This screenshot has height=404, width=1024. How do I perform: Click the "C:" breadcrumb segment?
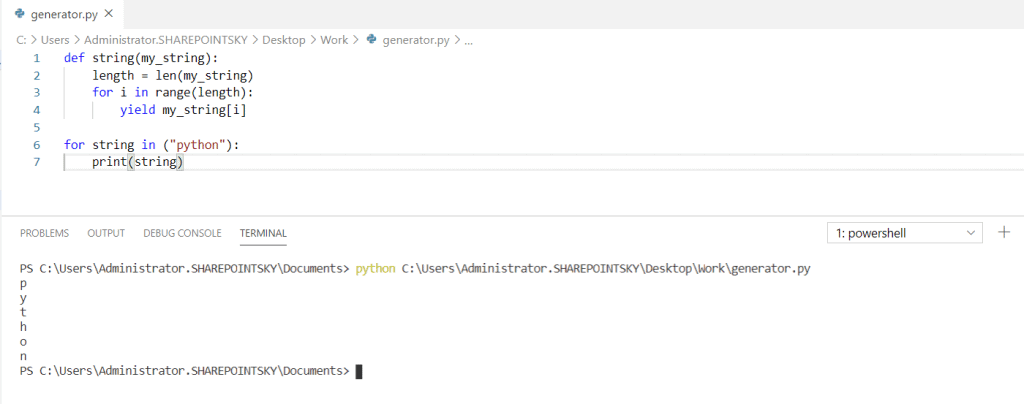pyautogui.click(x=22, y=40)
